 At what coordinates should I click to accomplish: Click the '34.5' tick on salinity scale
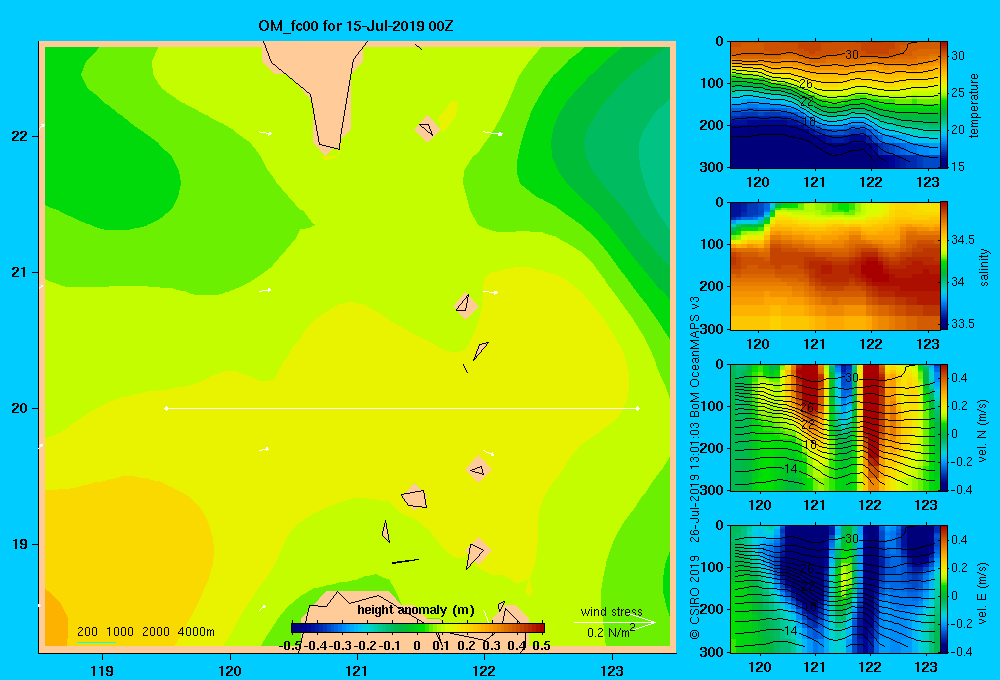coord(963,240)
